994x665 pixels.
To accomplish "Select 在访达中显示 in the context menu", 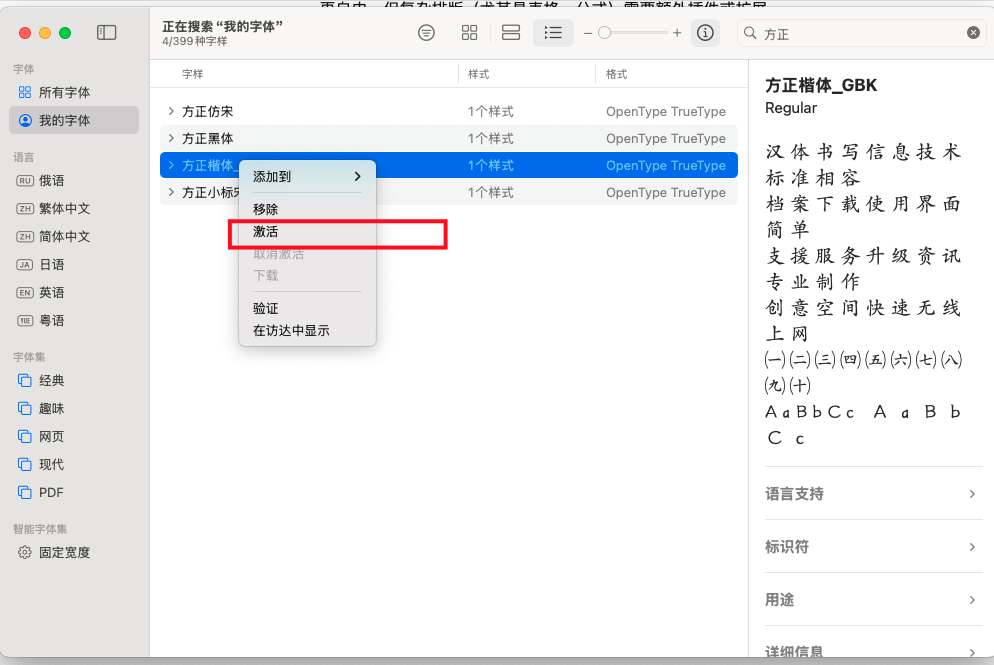I will coord(291,330).
